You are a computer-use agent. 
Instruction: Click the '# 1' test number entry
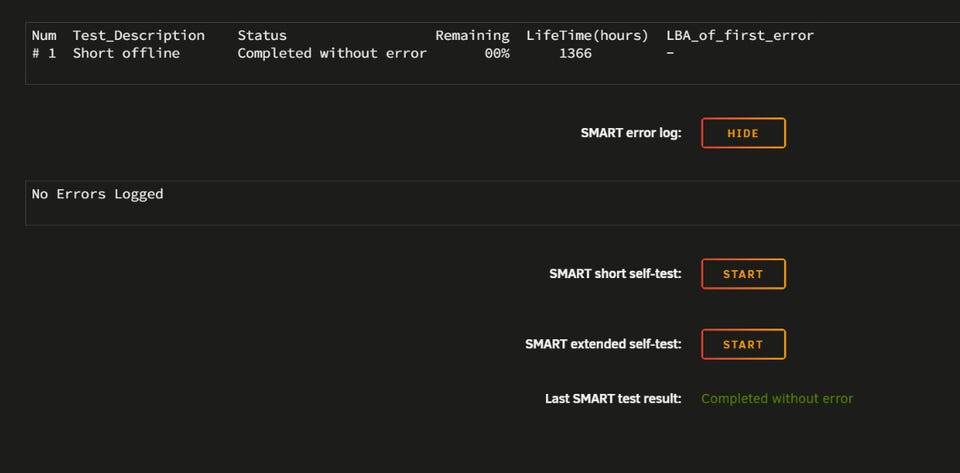click(44, 53)
